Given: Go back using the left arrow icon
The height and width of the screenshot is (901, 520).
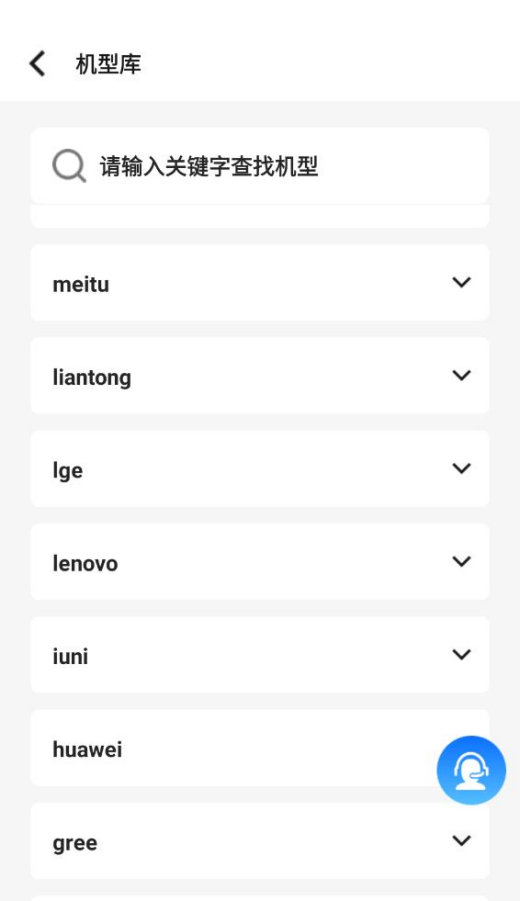Looking at the screenshot, I should click(x=37, y=63).
